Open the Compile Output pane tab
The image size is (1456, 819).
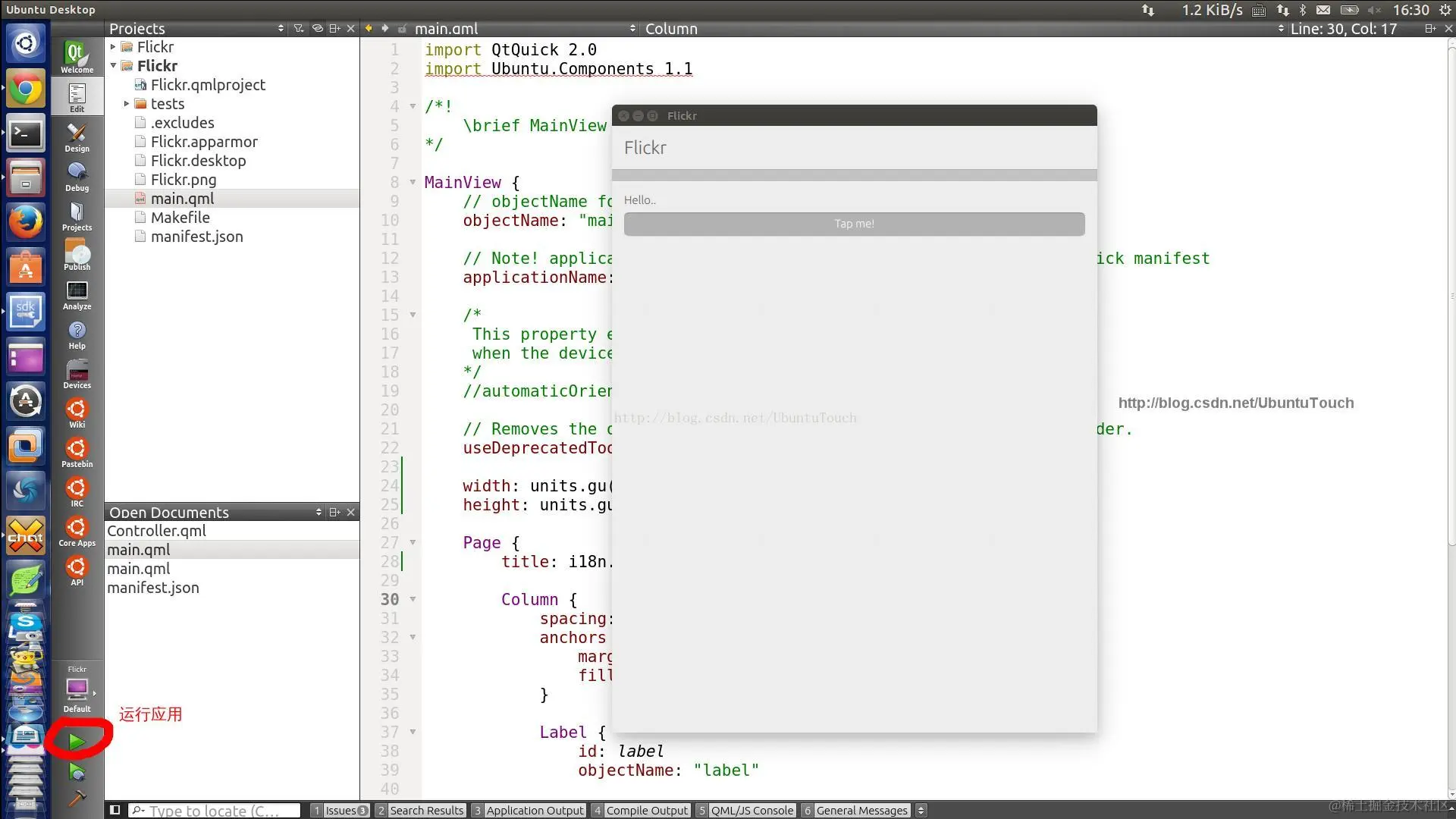[x=646, y=810]
